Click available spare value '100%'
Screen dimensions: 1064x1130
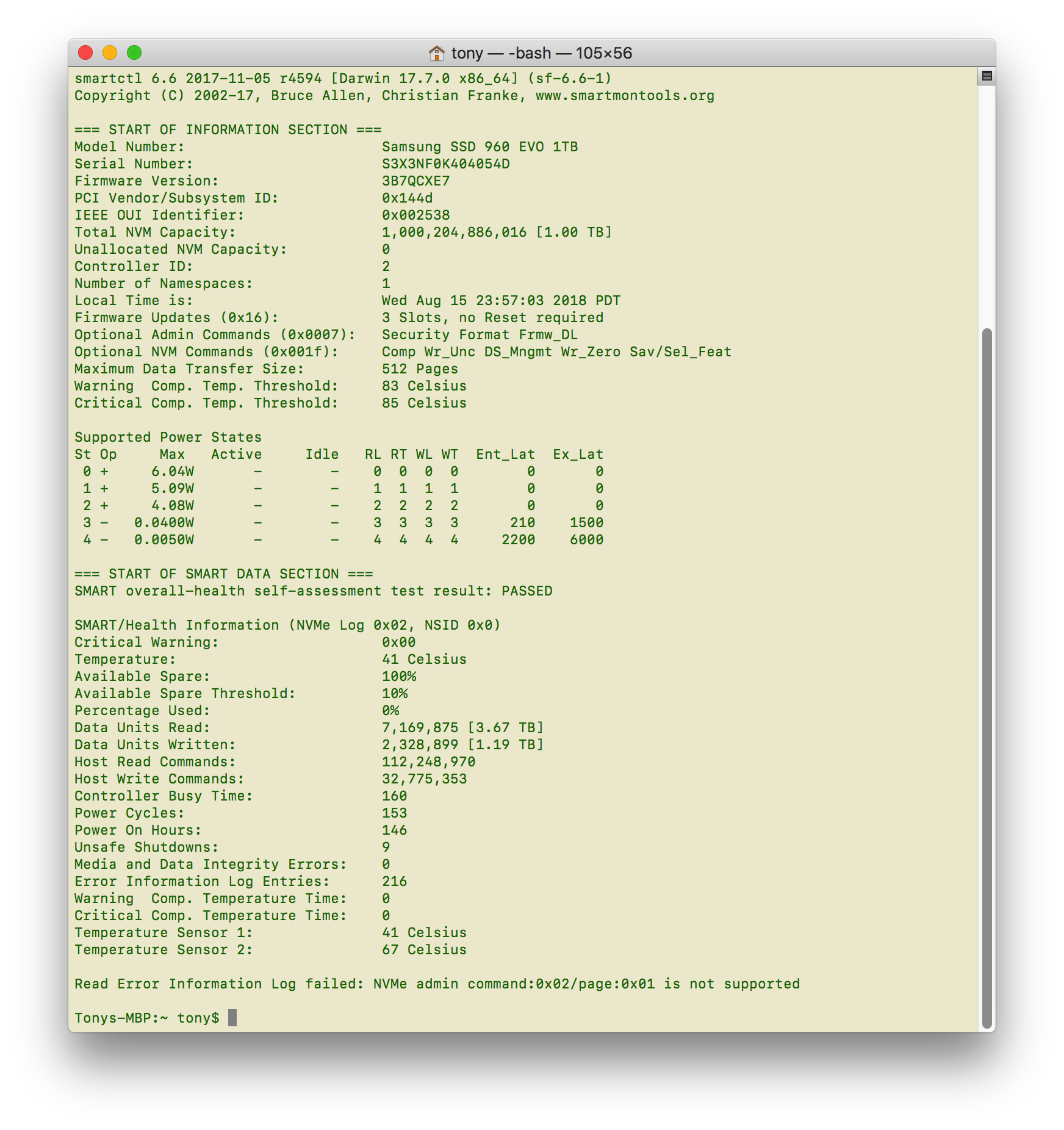399,677
